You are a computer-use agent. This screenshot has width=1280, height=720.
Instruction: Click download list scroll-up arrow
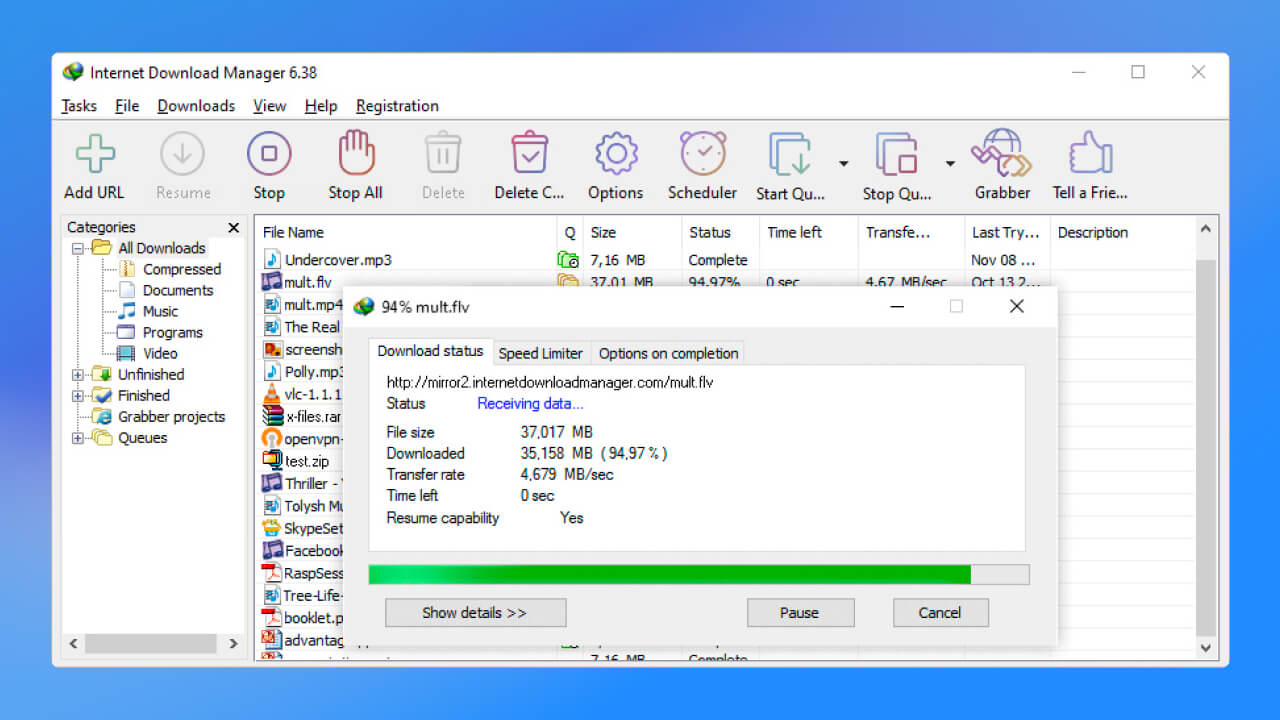[1206, 229]
